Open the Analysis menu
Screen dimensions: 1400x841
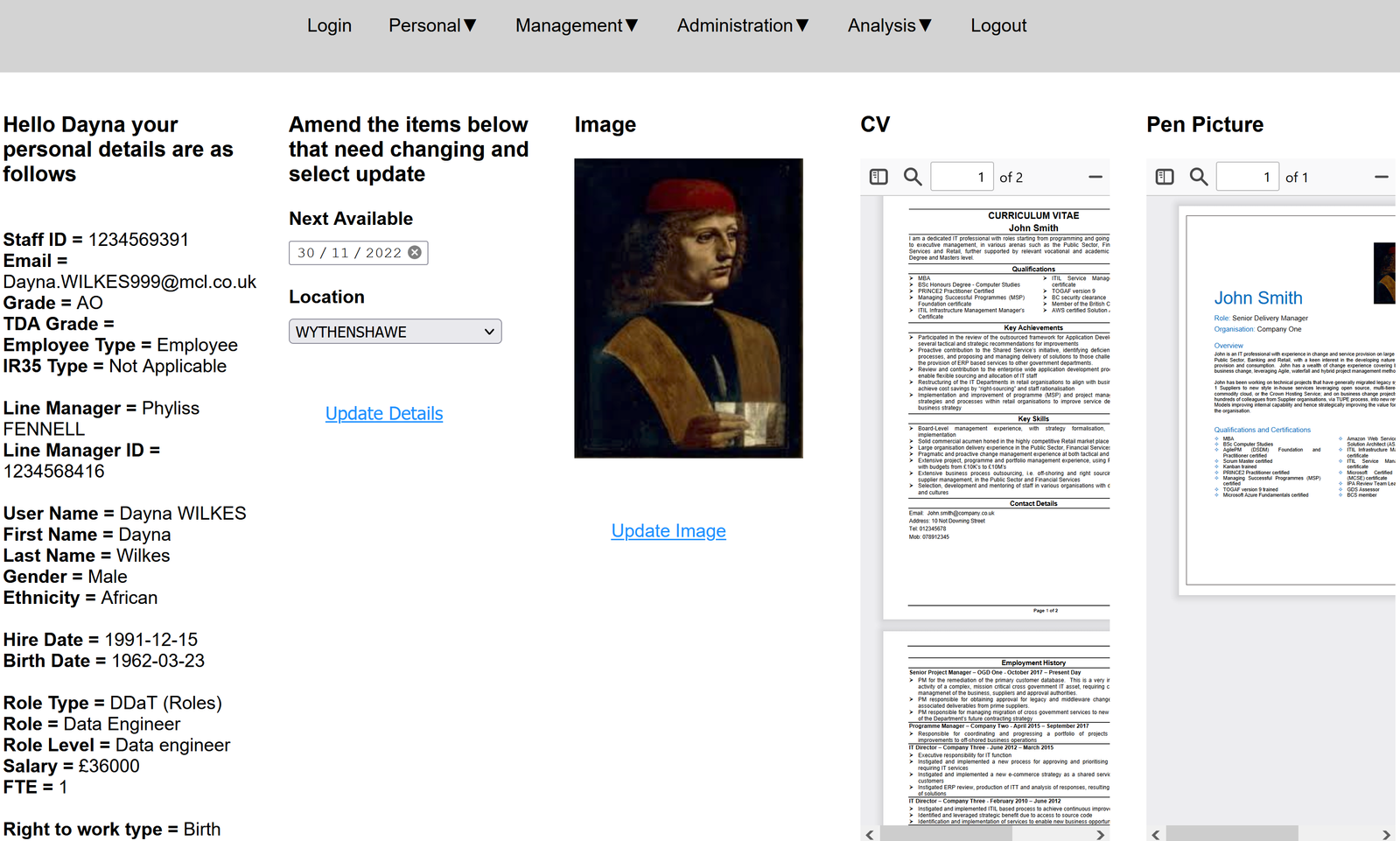click(x=889, y=25)
